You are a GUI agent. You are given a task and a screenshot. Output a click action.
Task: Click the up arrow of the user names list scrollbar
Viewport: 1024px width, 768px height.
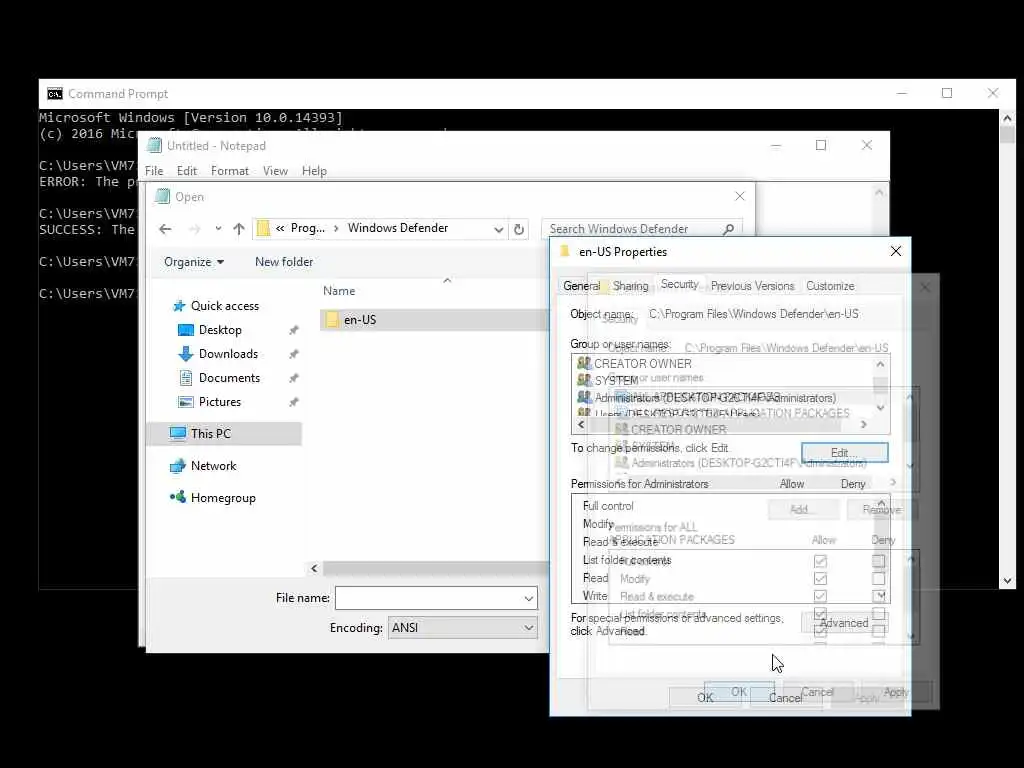click(x=880, y=364)
